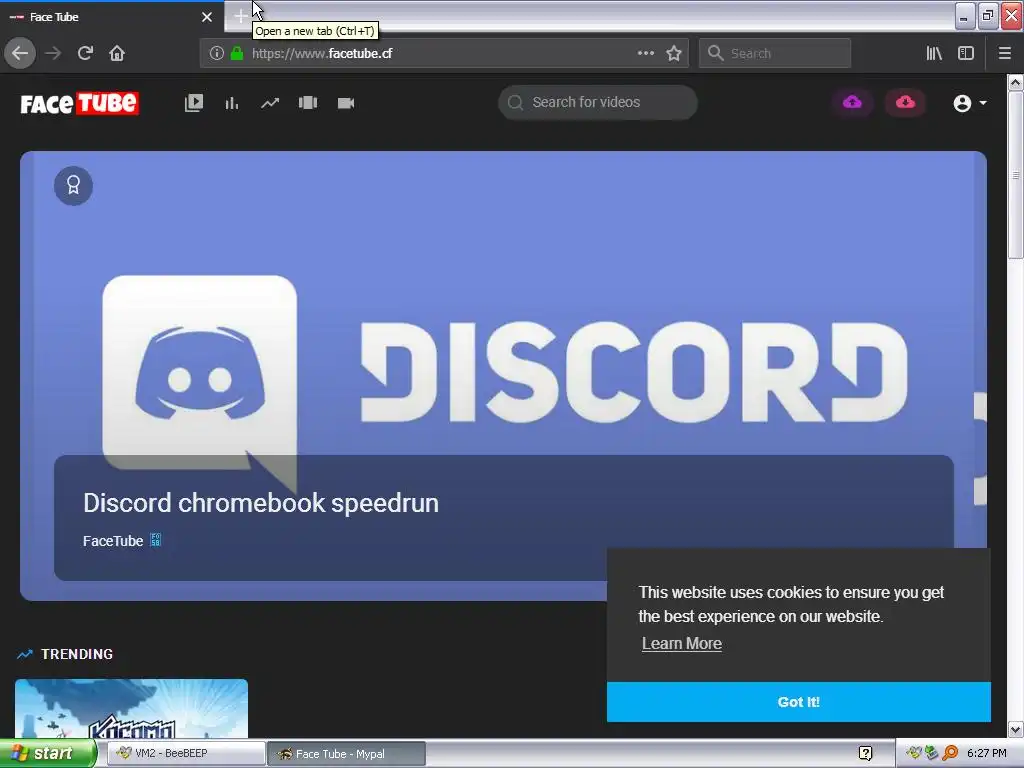The height and width of the screenshot is (768, 1024).
Task: Open the browser hamburger menu
Action: coord(1005,53)
